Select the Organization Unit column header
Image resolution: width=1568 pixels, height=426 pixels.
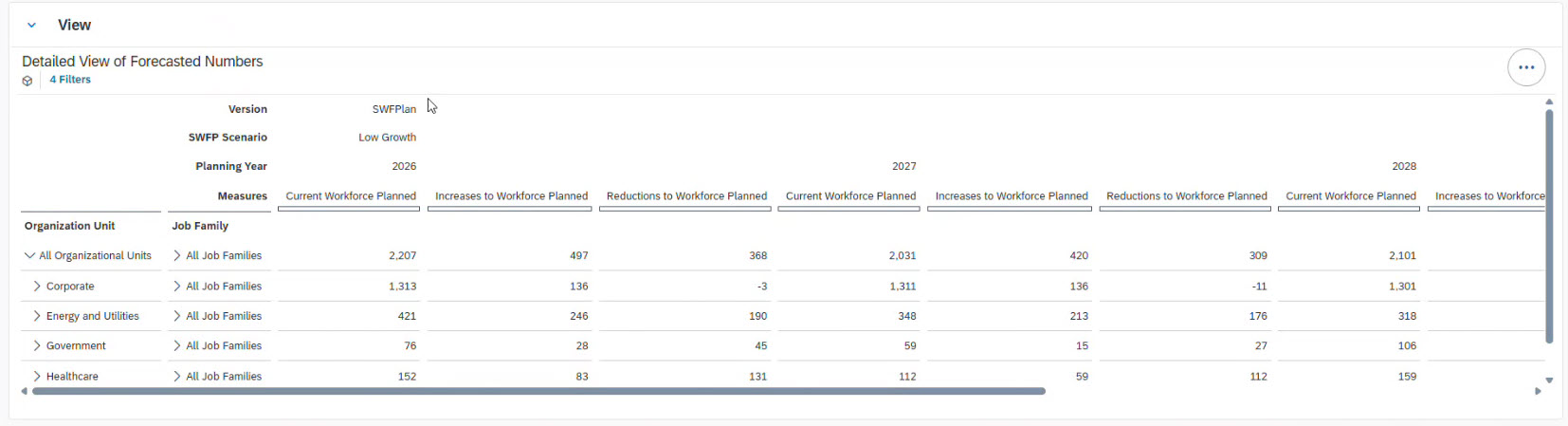click(70, 226)
